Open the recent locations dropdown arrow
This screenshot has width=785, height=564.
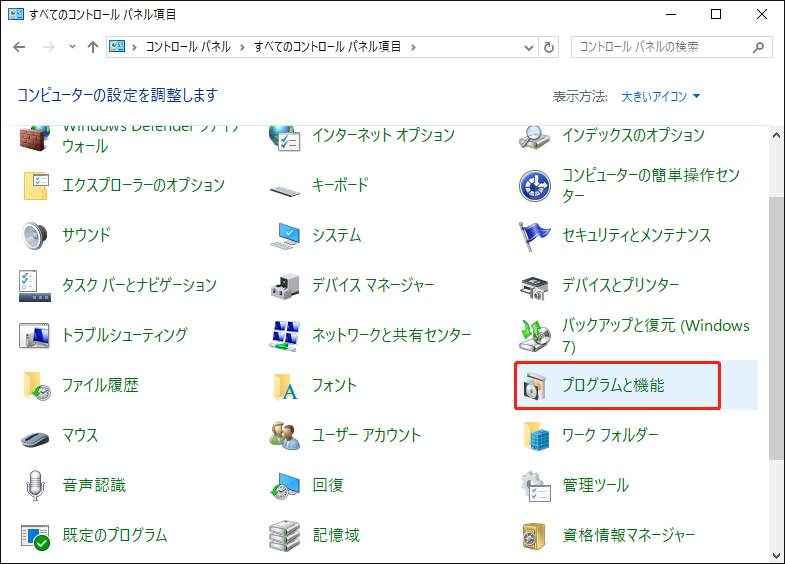pyautogui.click(x=72, y=47)
